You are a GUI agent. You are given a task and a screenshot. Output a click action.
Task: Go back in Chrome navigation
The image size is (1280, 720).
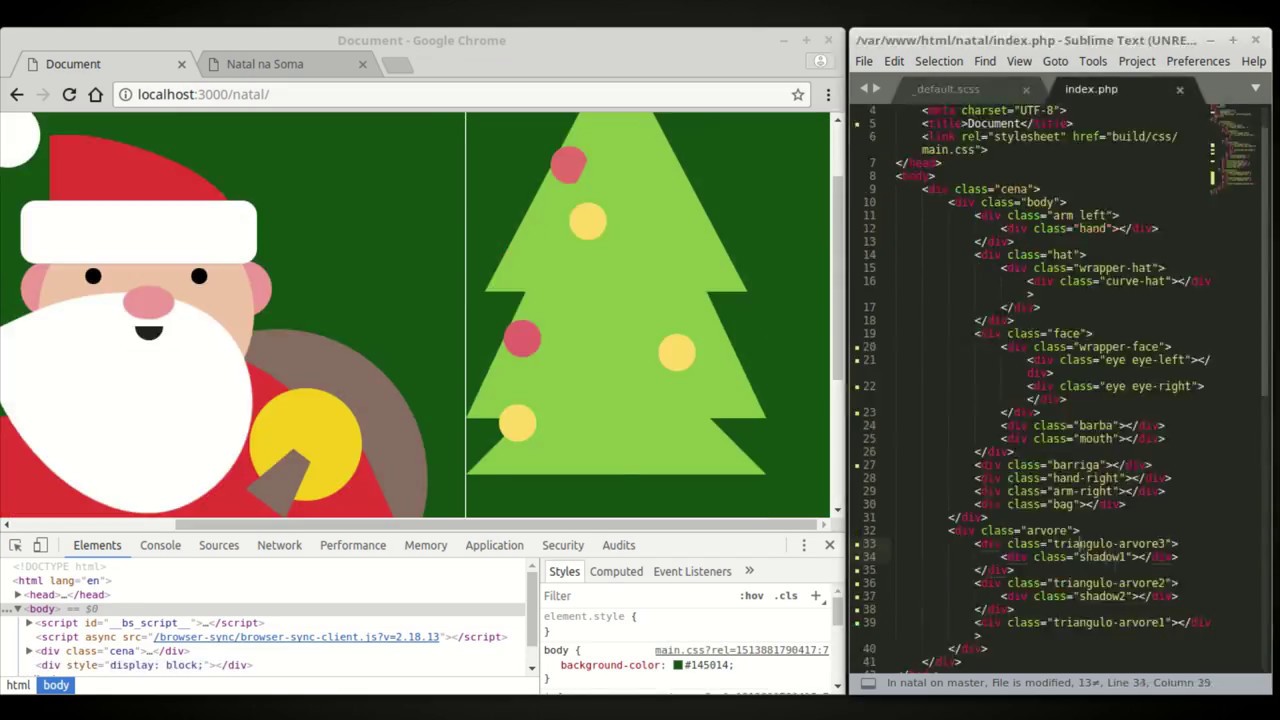click(17, 94)
